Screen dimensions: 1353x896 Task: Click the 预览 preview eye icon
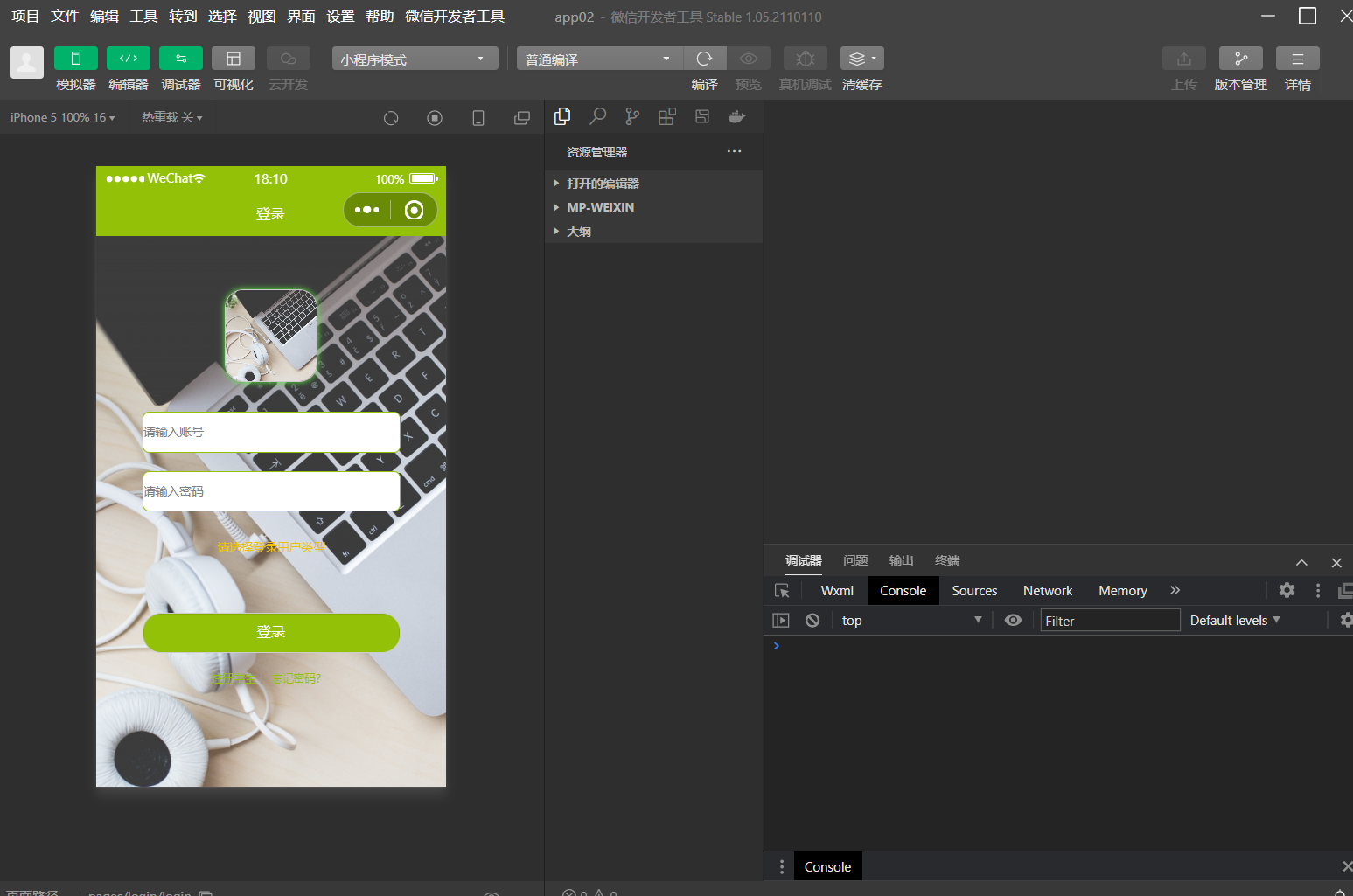pos(749,59)
